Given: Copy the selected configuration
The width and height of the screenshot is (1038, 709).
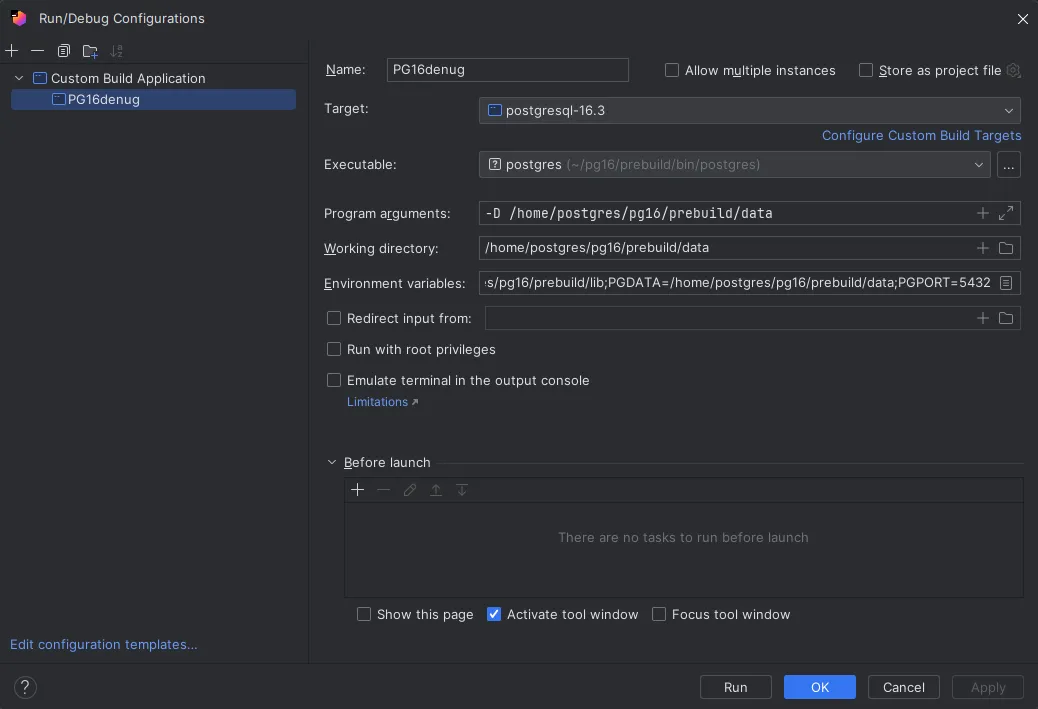Looking at the screenshot, I should (64, 51).
